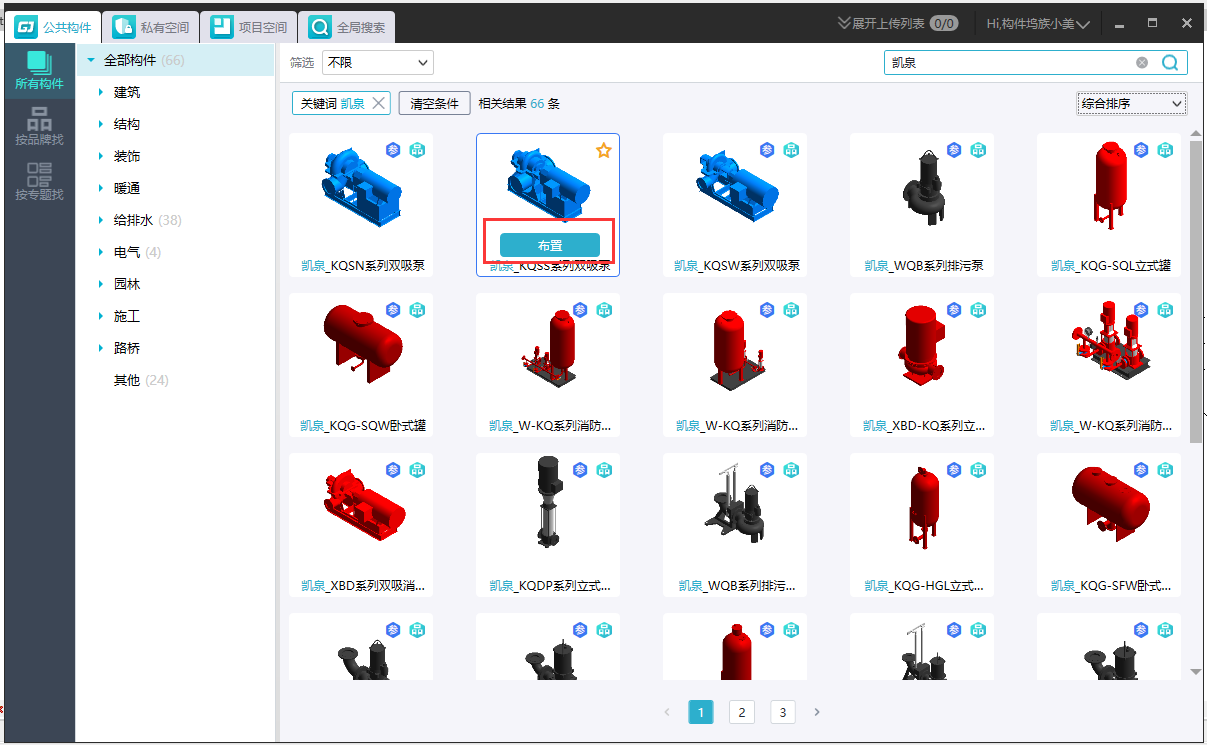Click 参 badge on KQSN系列双吸泵 card
Image resolution: width=1207 pixels, height=745 pixels.
(393, 150)
